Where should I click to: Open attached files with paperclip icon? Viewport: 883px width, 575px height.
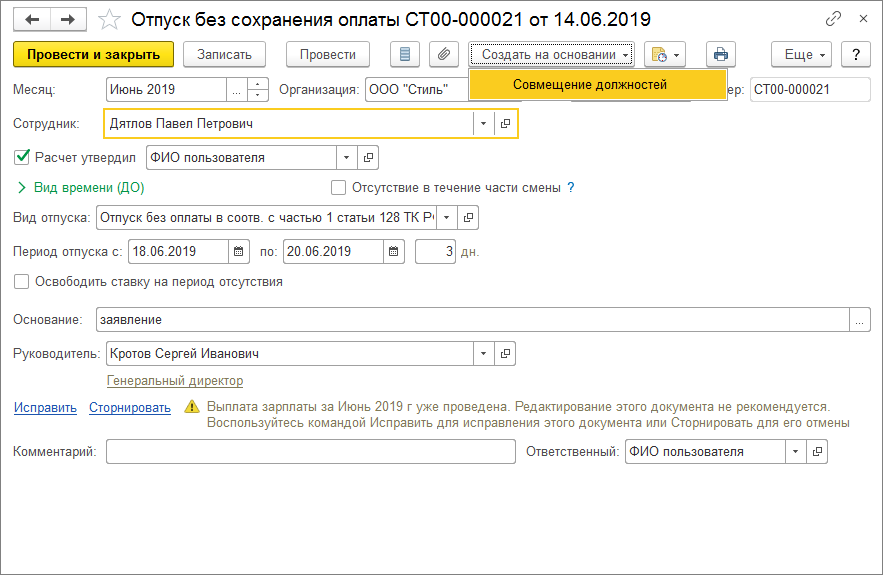tap(443, 54)
